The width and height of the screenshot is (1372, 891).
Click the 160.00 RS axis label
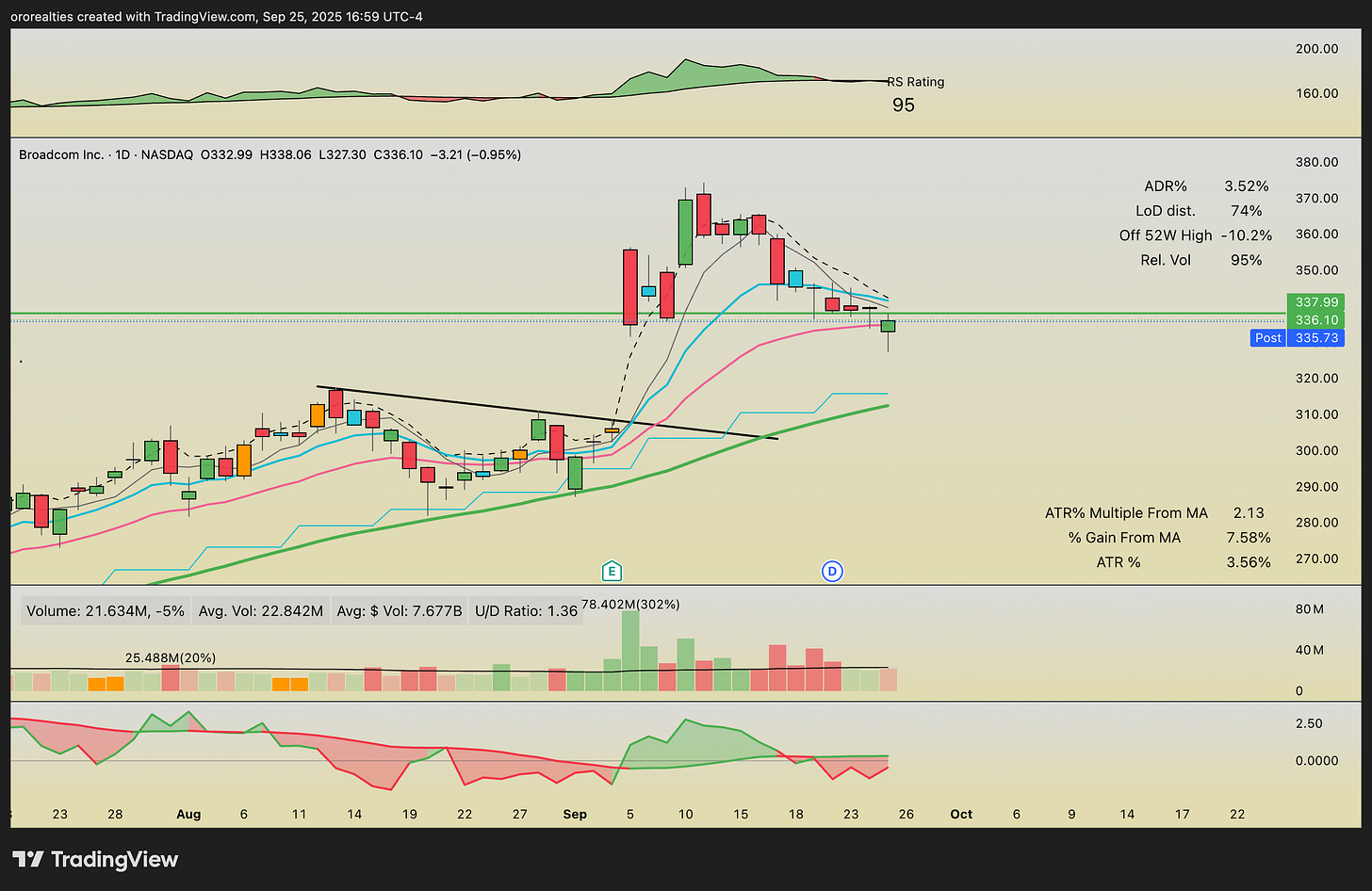[1316, 93]
